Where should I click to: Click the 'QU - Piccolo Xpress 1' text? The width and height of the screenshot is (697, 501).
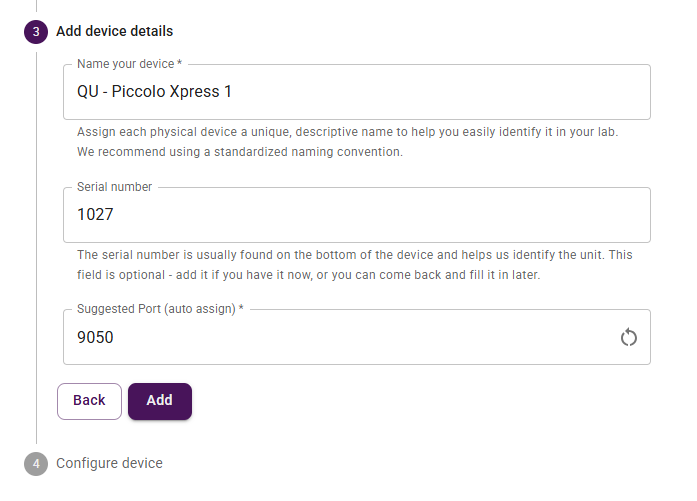point(154,92)
